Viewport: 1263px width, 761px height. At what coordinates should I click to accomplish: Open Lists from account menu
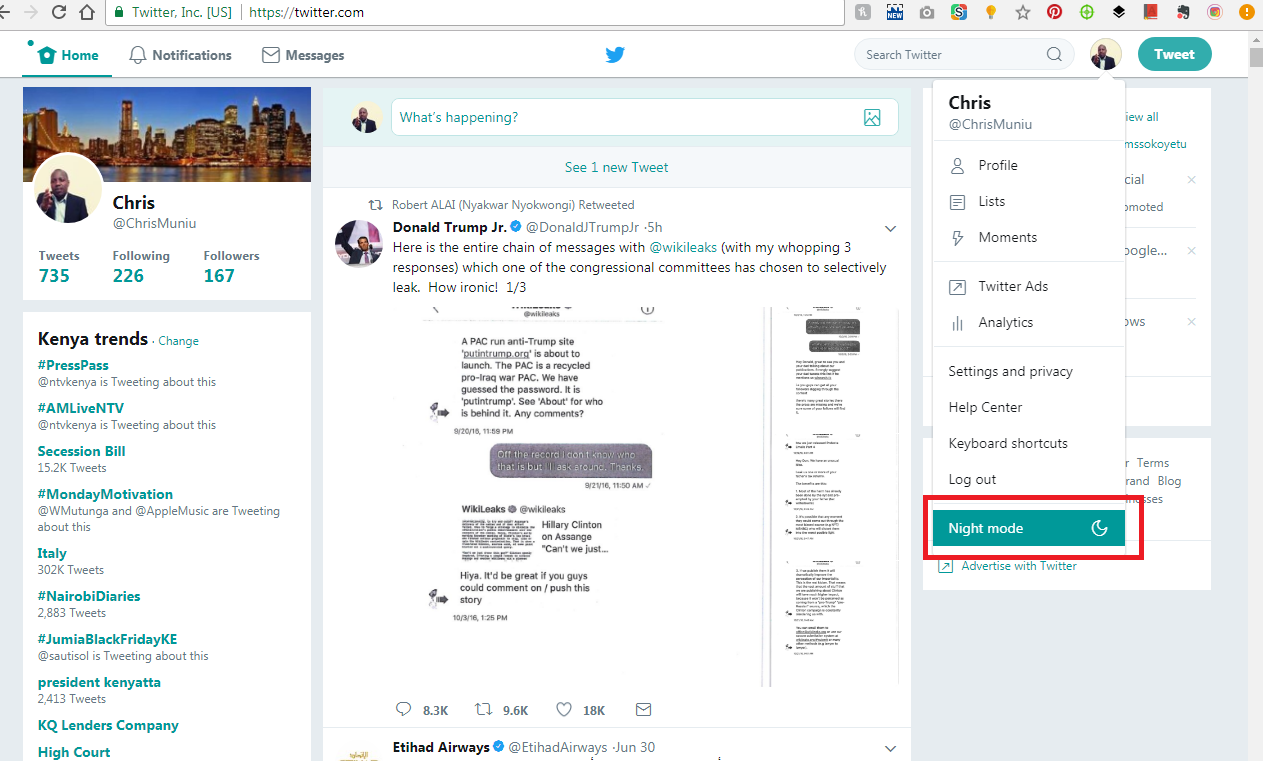(x=1029, y=201)
